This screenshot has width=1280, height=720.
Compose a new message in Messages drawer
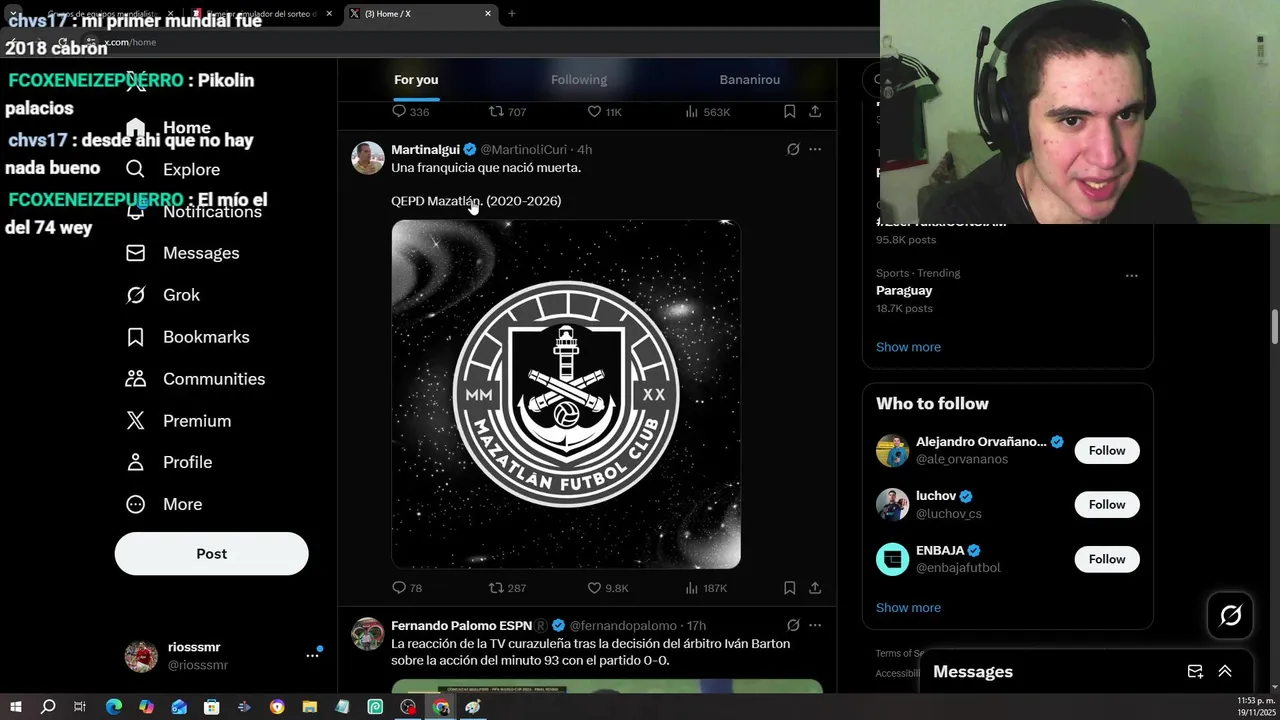tap(1195, 672)
